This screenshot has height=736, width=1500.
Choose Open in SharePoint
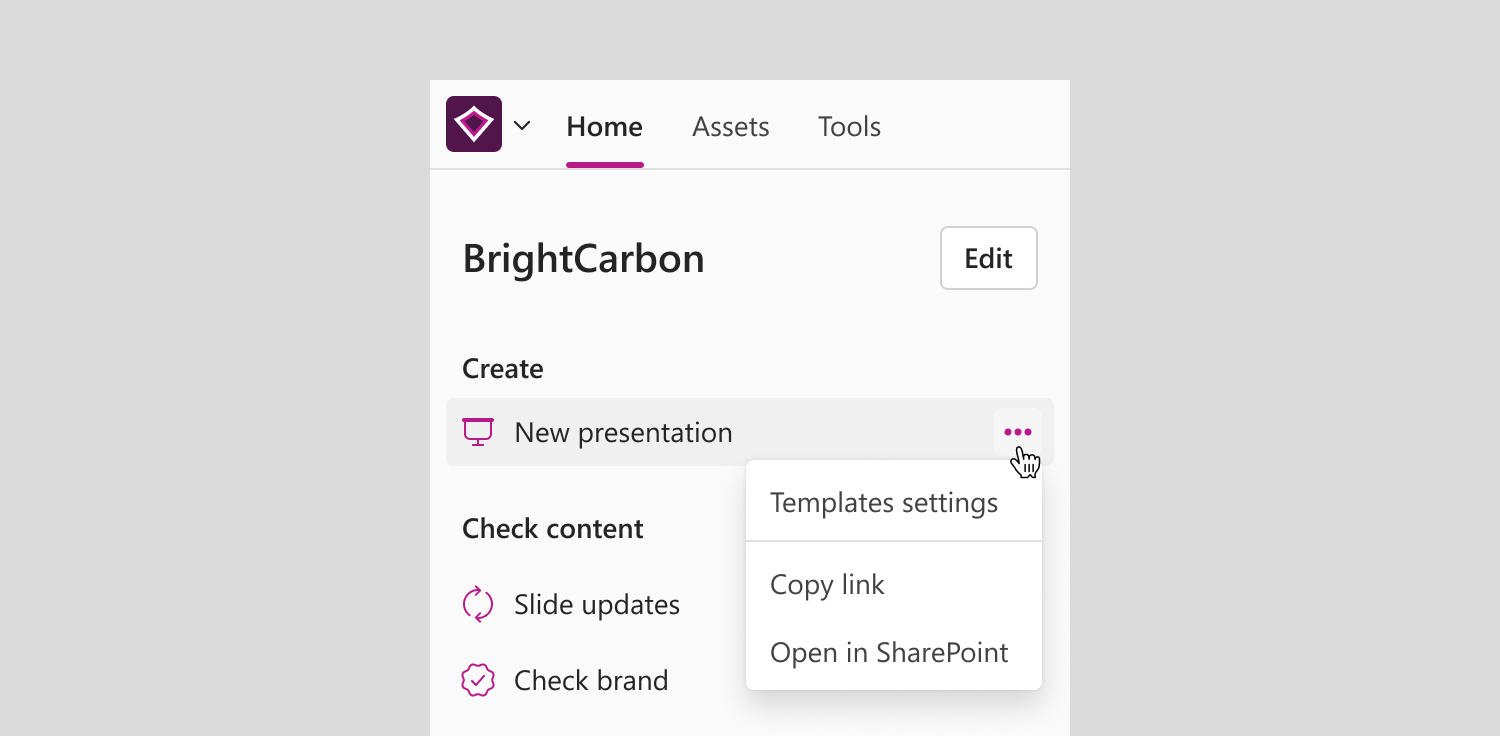(894, 652)
